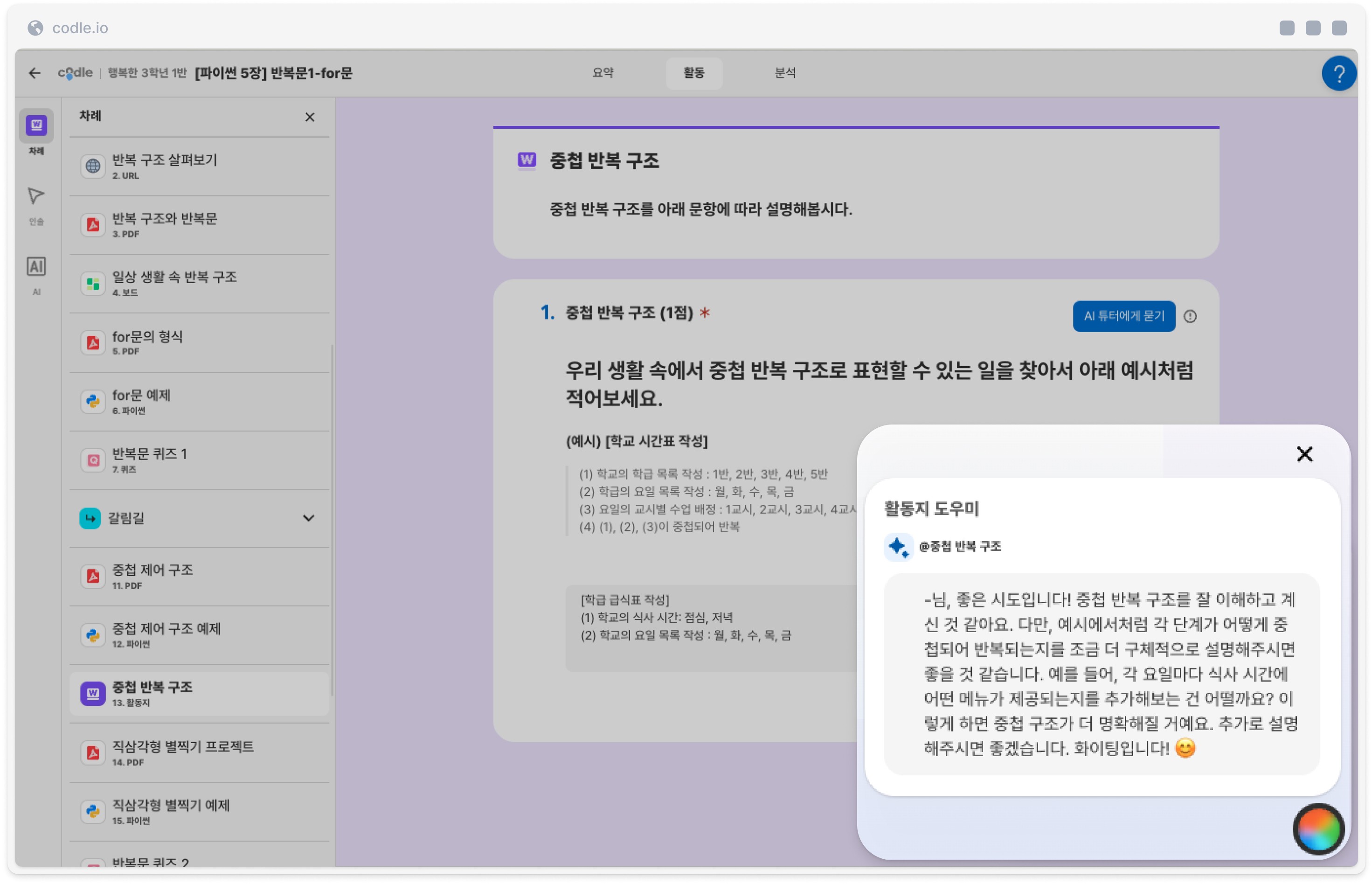Switch to the 요약 tab
The image size is (1372, 884).
click(603, 73)
